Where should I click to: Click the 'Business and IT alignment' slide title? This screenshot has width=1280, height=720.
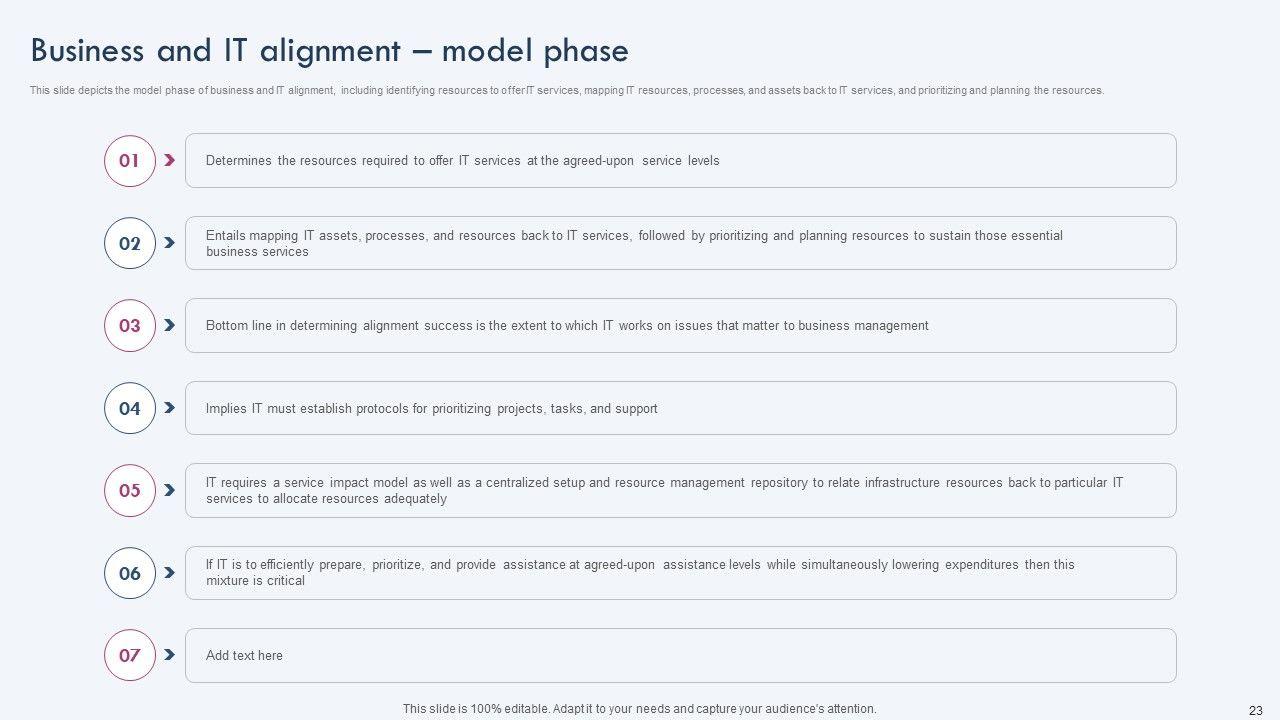[x=330, y=51]
